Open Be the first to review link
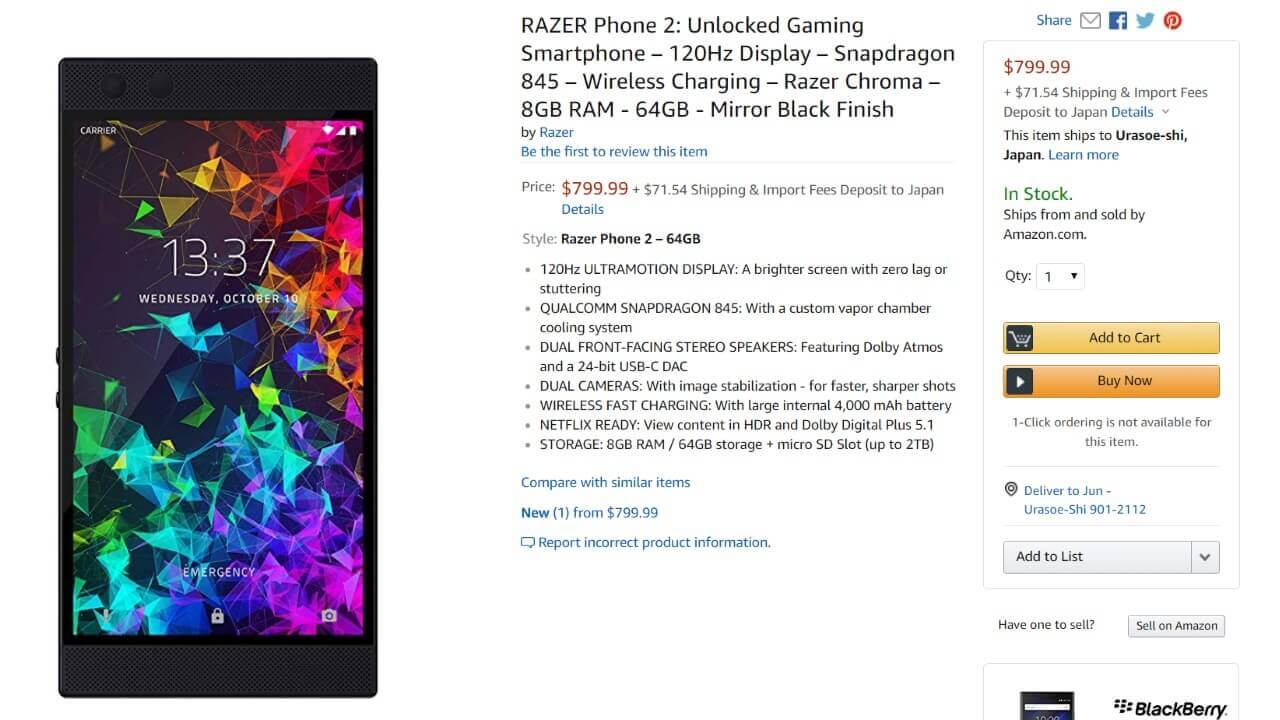Viewport: 1280px width, 720px height. pos(614,152)
